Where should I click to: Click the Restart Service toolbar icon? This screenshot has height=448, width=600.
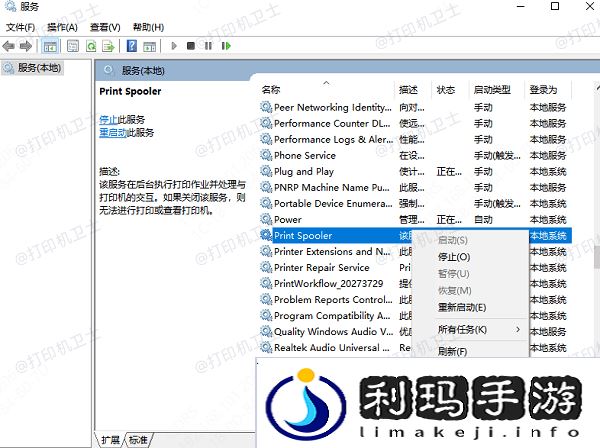coord(224,46)
